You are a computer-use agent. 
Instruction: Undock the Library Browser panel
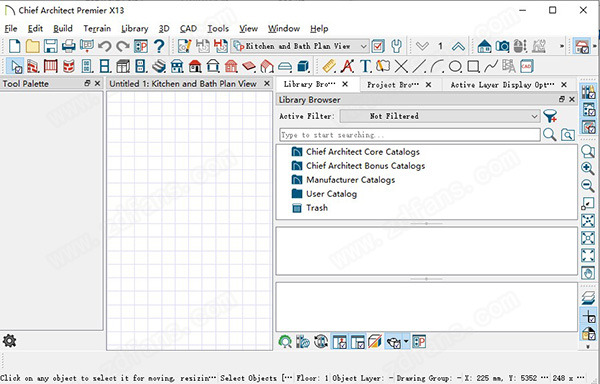click(x=562, y=99)
